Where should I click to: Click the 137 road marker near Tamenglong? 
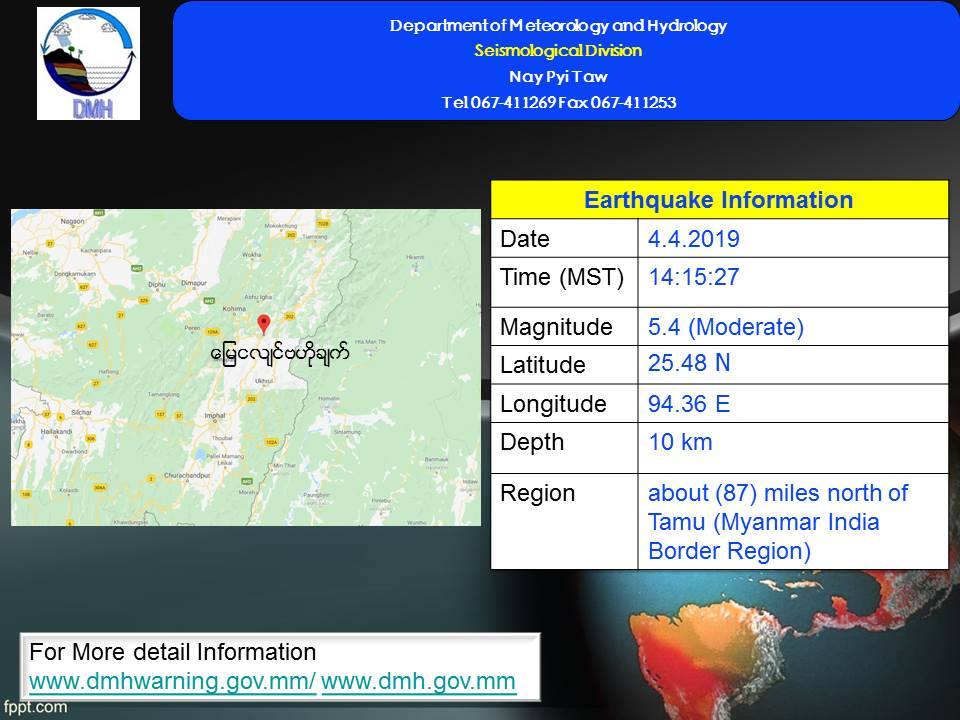(158, 413)
